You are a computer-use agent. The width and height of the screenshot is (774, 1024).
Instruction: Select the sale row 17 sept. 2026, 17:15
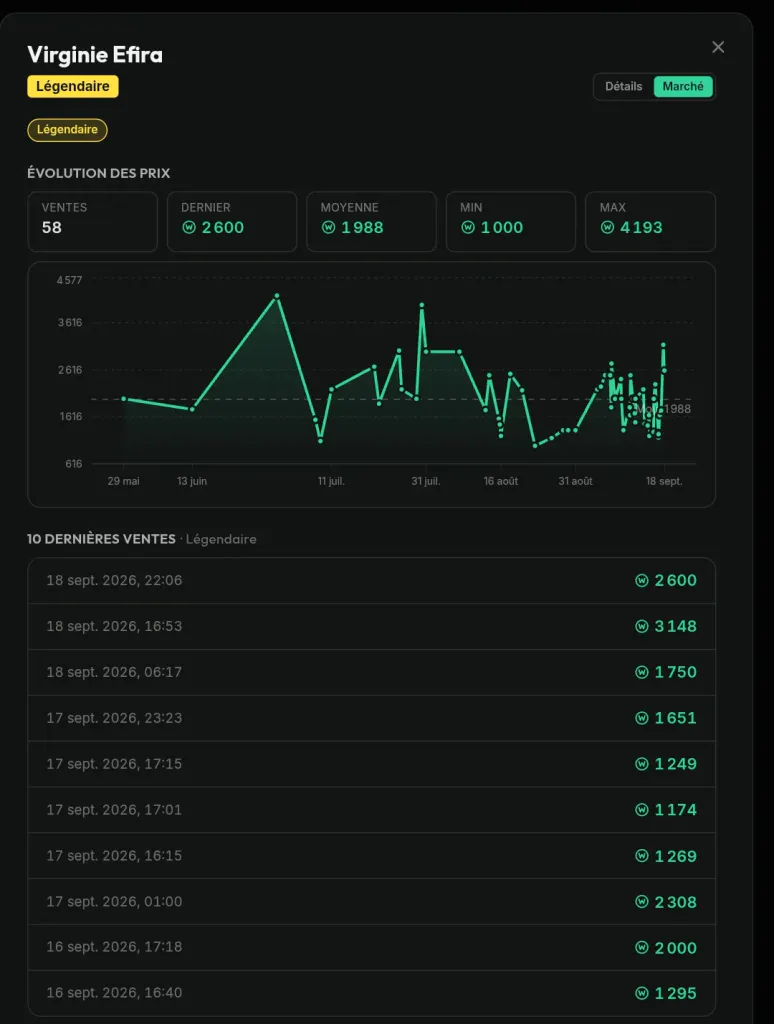tap(372, 763)
